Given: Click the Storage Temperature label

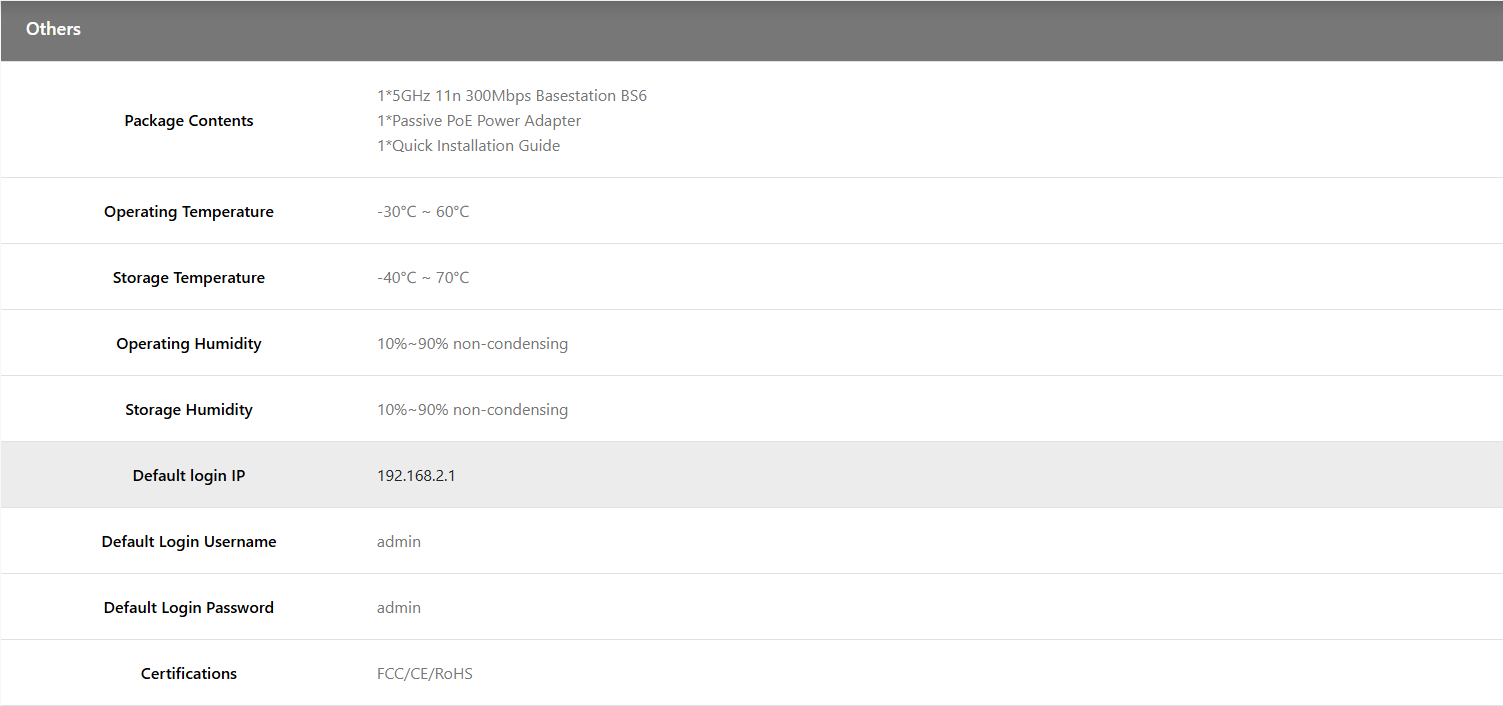Looking at the screenshot, I should point(189,278).
